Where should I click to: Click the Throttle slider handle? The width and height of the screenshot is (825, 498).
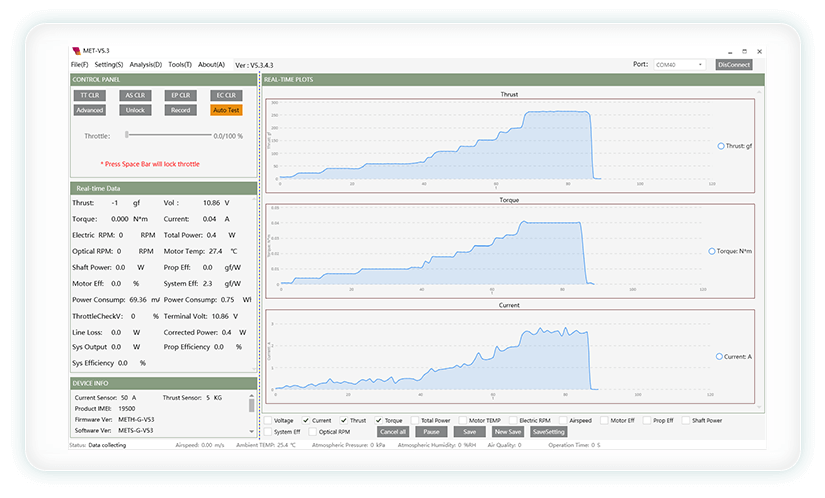click(127, 135)
